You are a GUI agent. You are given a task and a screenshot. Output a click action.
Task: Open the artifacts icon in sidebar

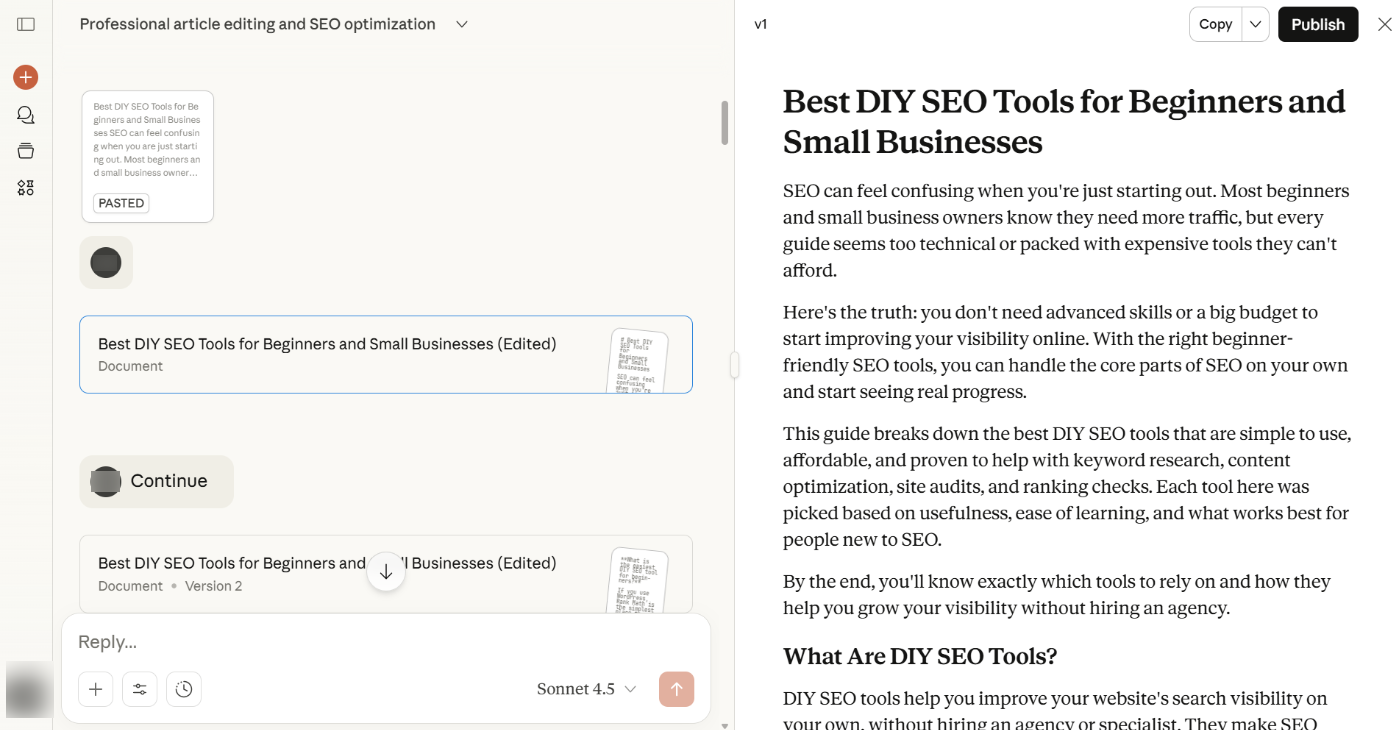(x=26, y=188)
